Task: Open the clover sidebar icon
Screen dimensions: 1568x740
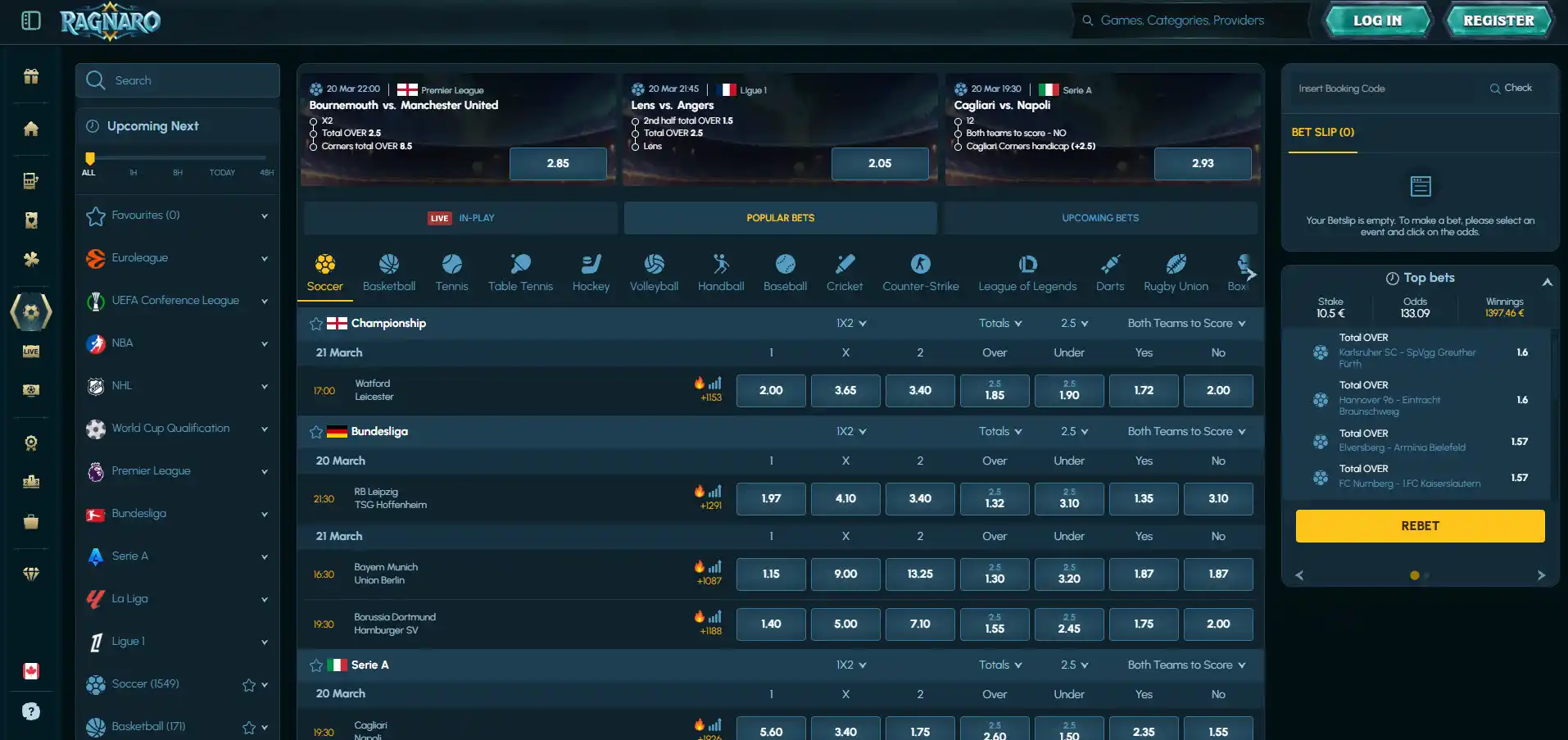Action: tap(31, 259)
